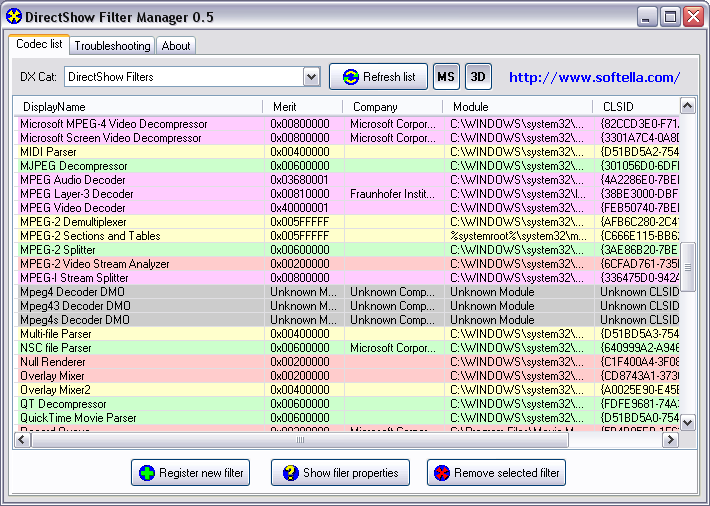The width and height of the screenshot is (710, 506).
Task: Select the Null Renderer row
Action: (349, 362)
